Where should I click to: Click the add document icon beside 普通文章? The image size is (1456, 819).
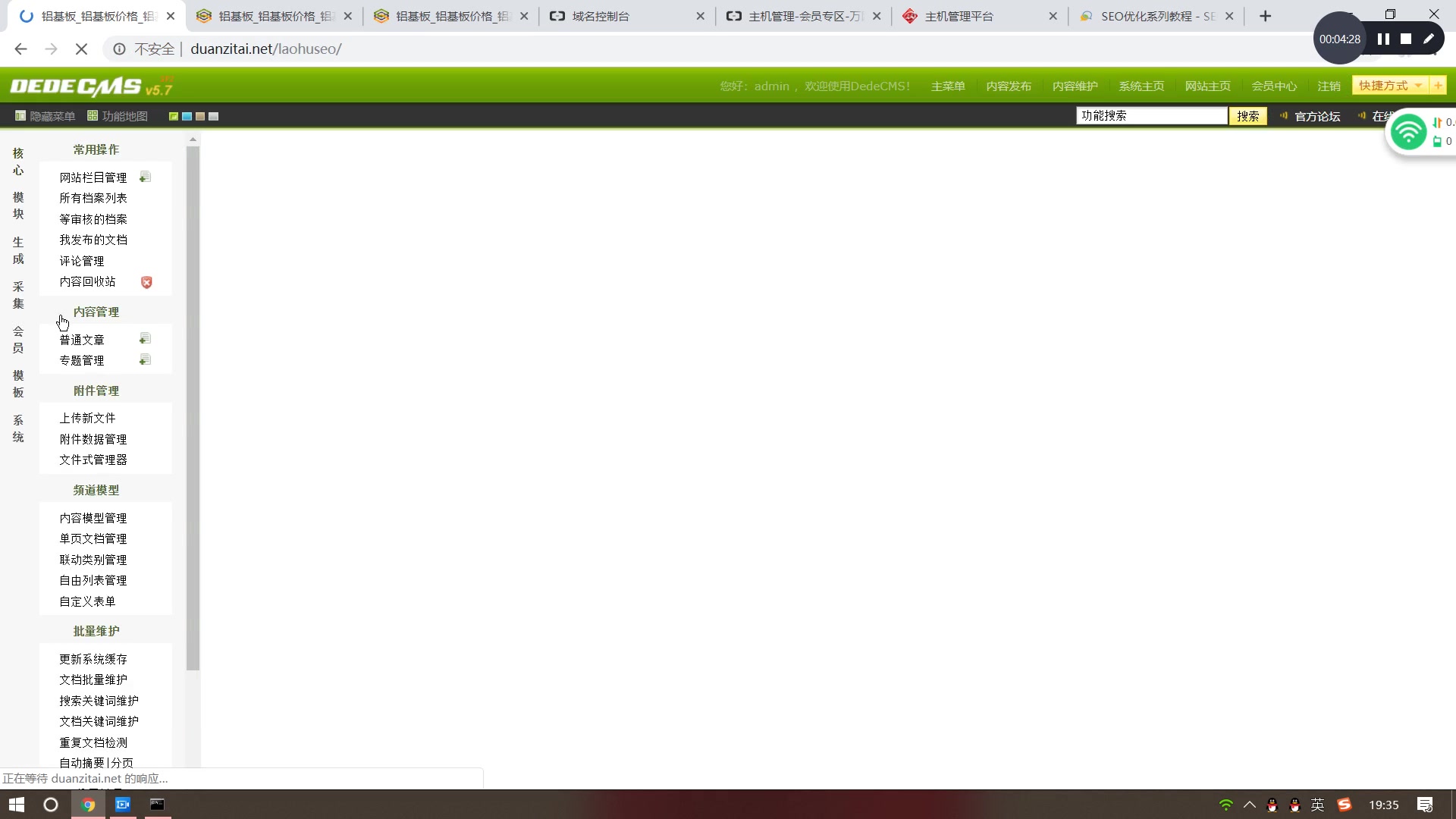tap(146, 339)
